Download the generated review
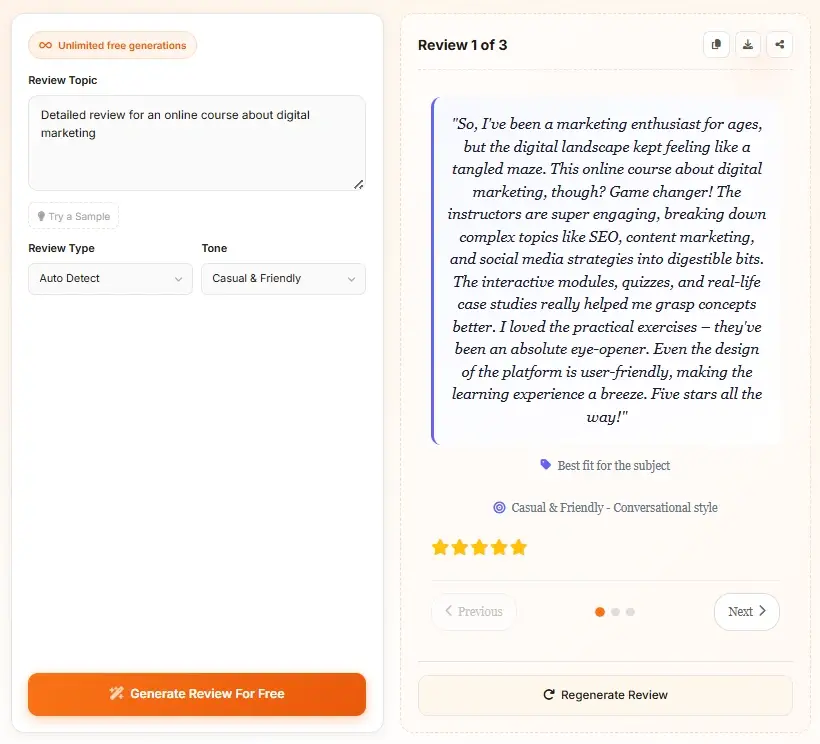Screen dimensions: 820x744 (748, 44)
